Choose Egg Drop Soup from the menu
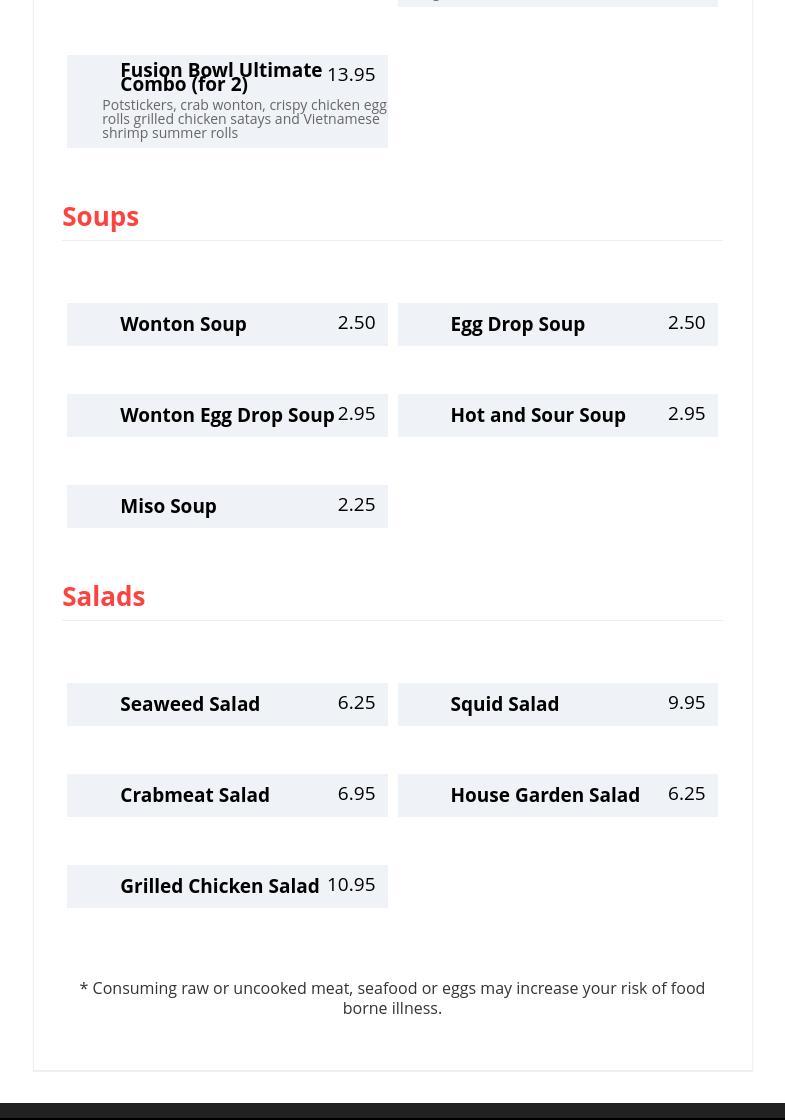Viewport: 785px width, 1120px height. tap(558, 324)
